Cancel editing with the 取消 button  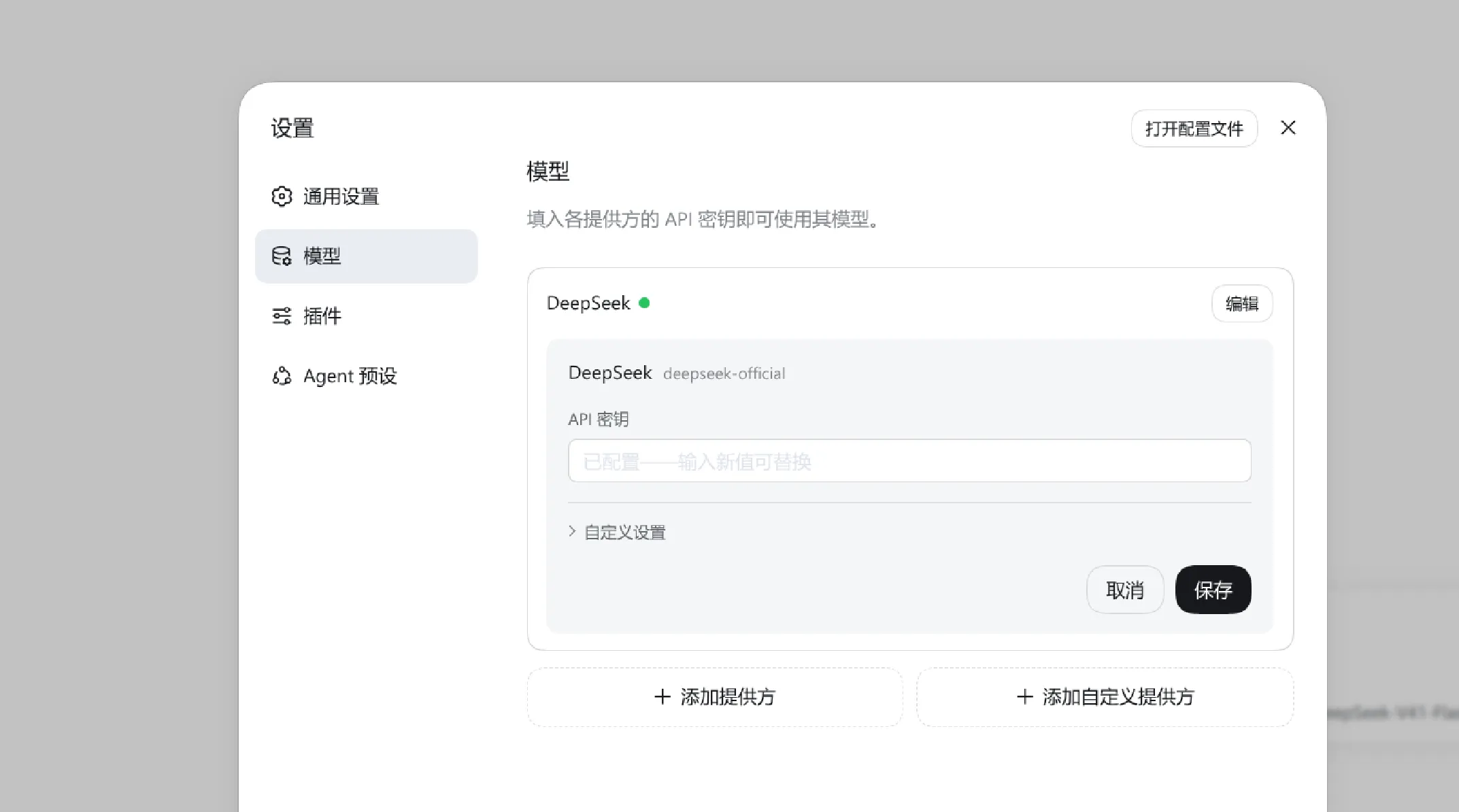(1125, 590)
